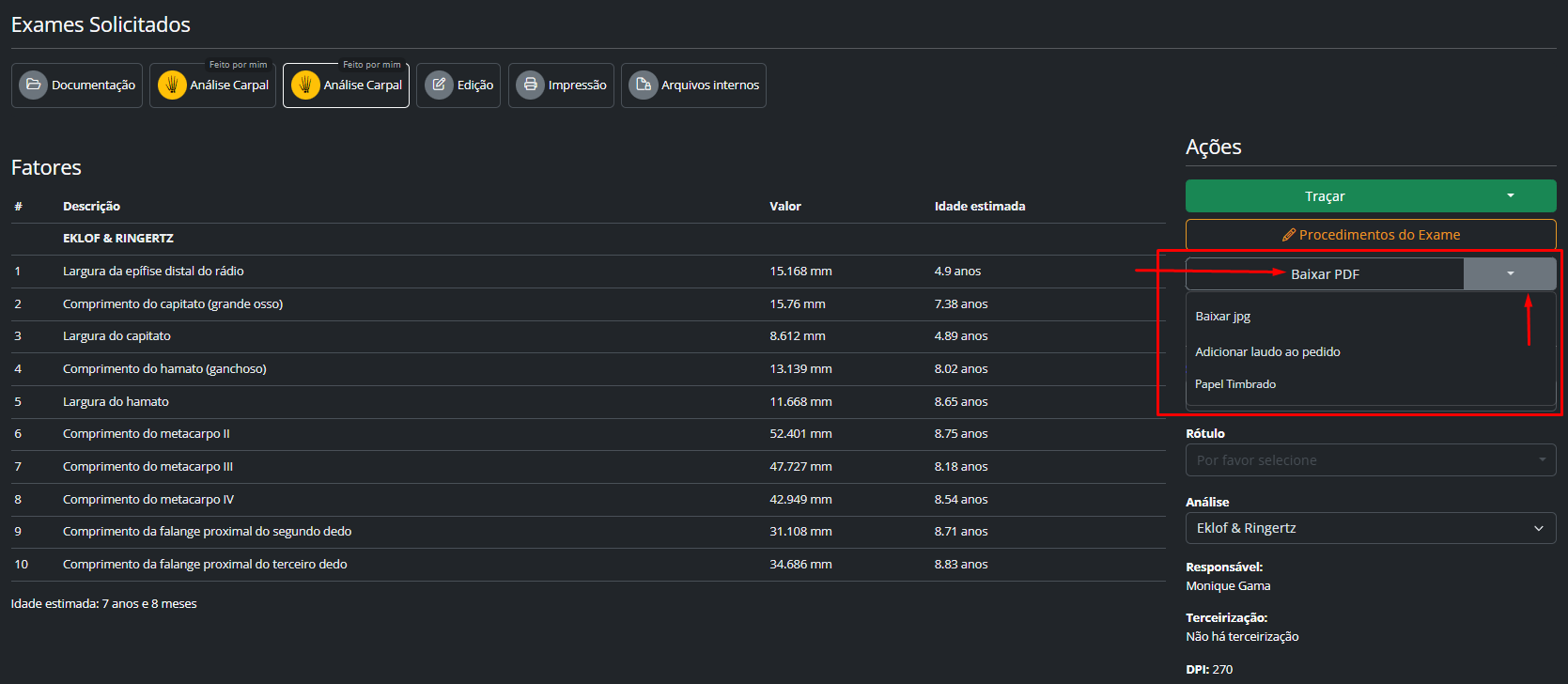Click the estimated age 7.38 anos

click(x=961, y=304)
